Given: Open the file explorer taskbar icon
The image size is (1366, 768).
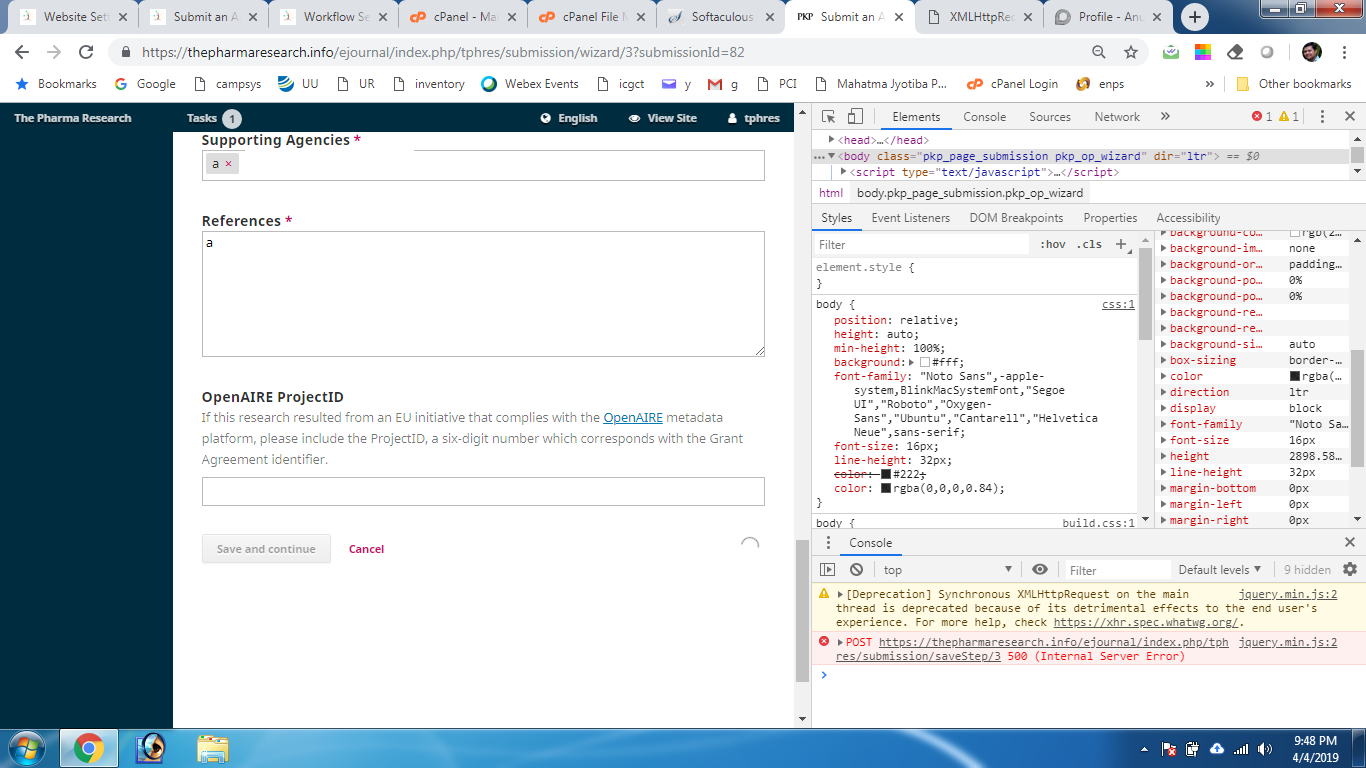Looking at the screenshot, I should click(x=213, y=748).
